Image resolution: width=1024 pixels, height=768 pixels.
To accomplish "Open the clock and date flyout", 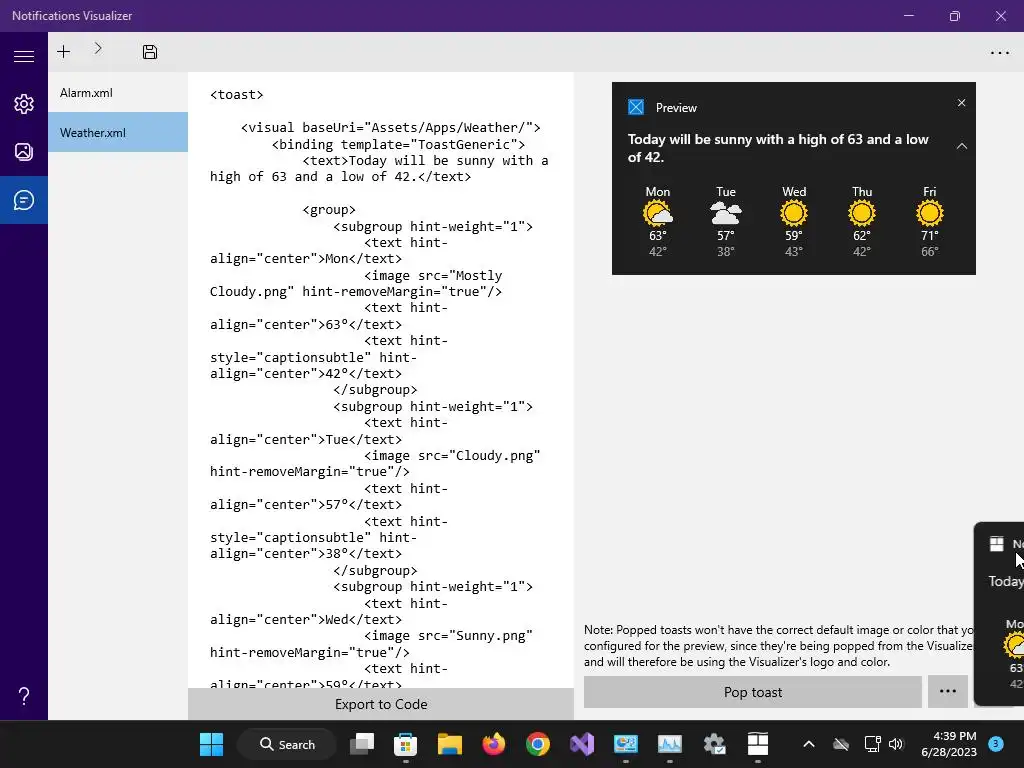I will click(x=949, y=744).
